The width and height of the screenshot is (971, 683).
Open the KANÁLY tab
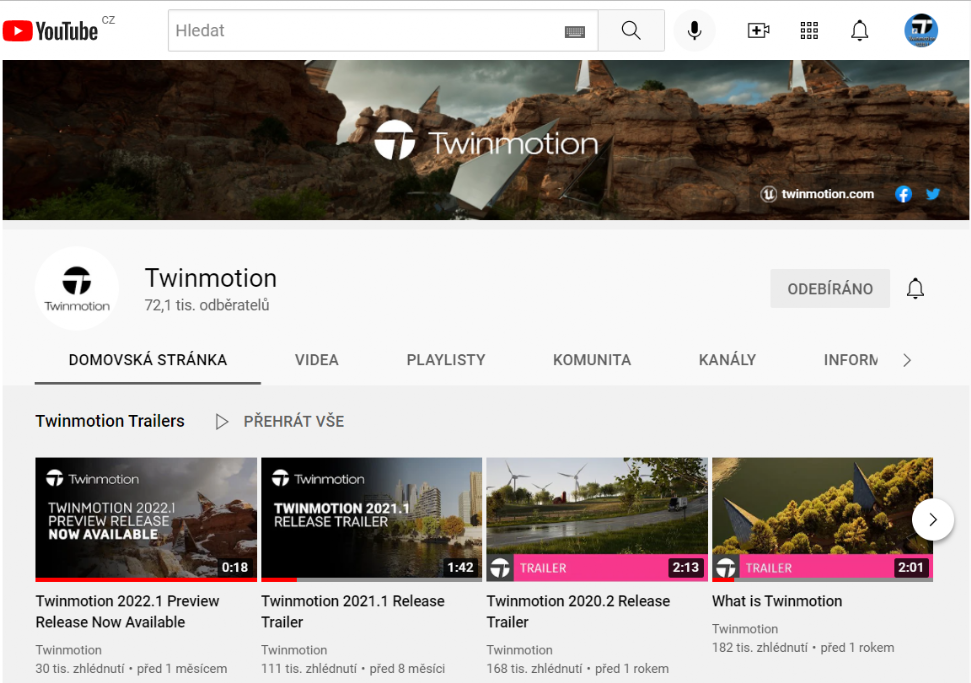pos(727,360)
